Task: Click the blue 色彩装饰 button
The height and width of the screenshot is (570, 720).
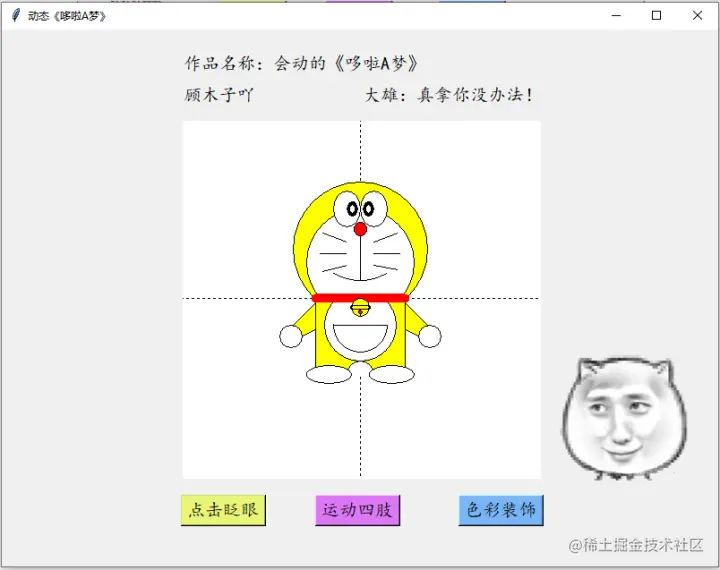Action: tap(501, 510)
